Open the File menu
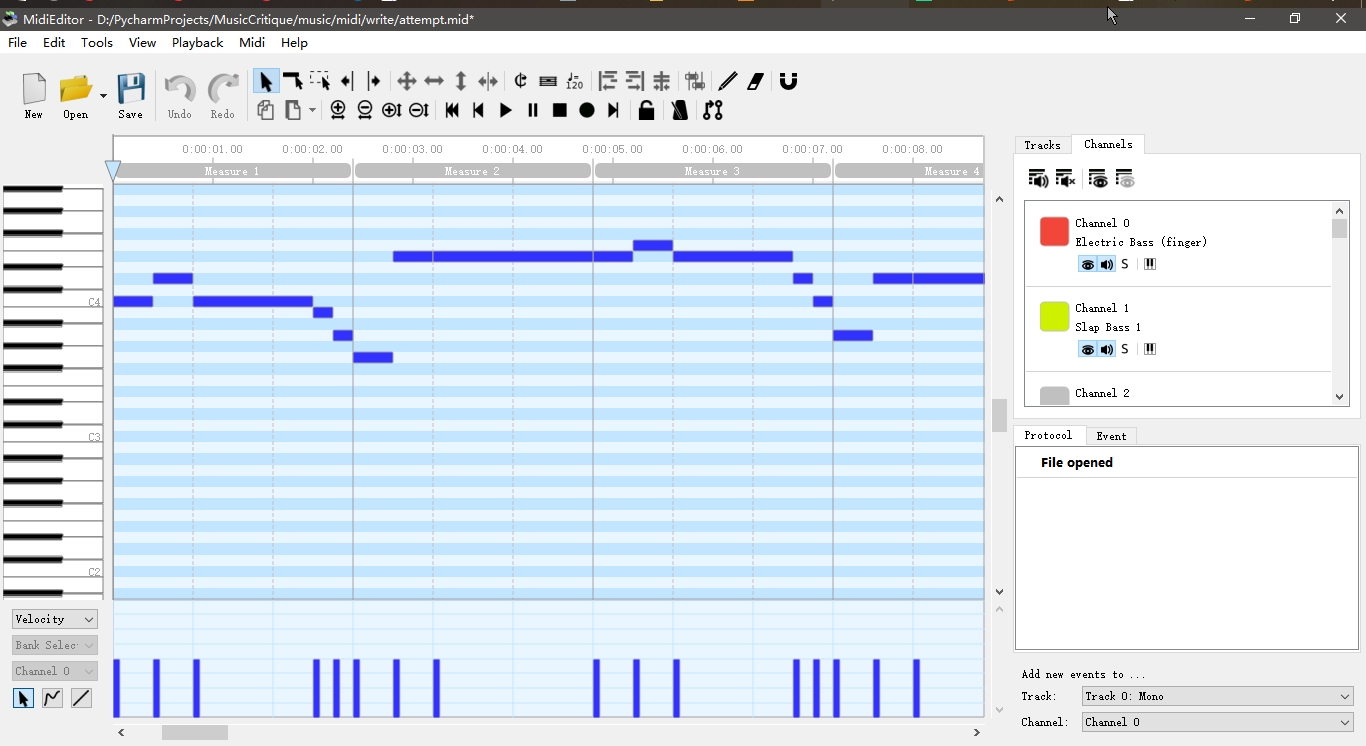Image resolution: width=1366 pixels, height=746 pixels. click(x=18, y=43)
